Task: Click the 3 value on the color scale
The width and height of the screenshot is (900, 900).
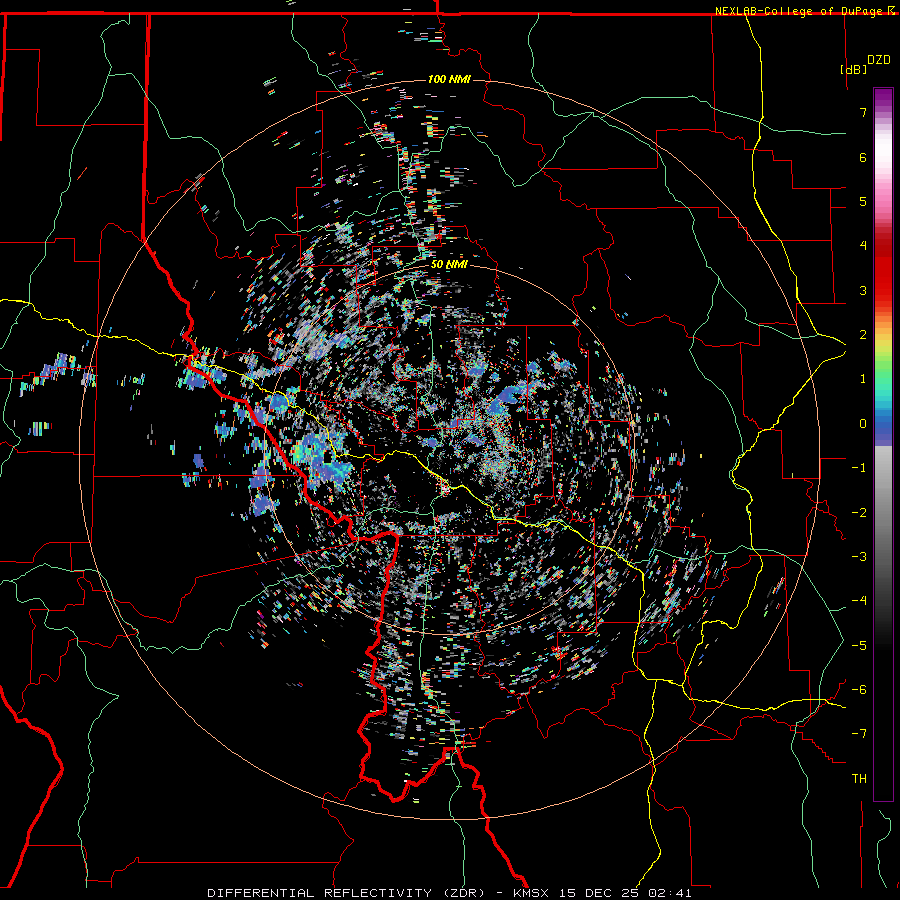Action: point(863,290)
